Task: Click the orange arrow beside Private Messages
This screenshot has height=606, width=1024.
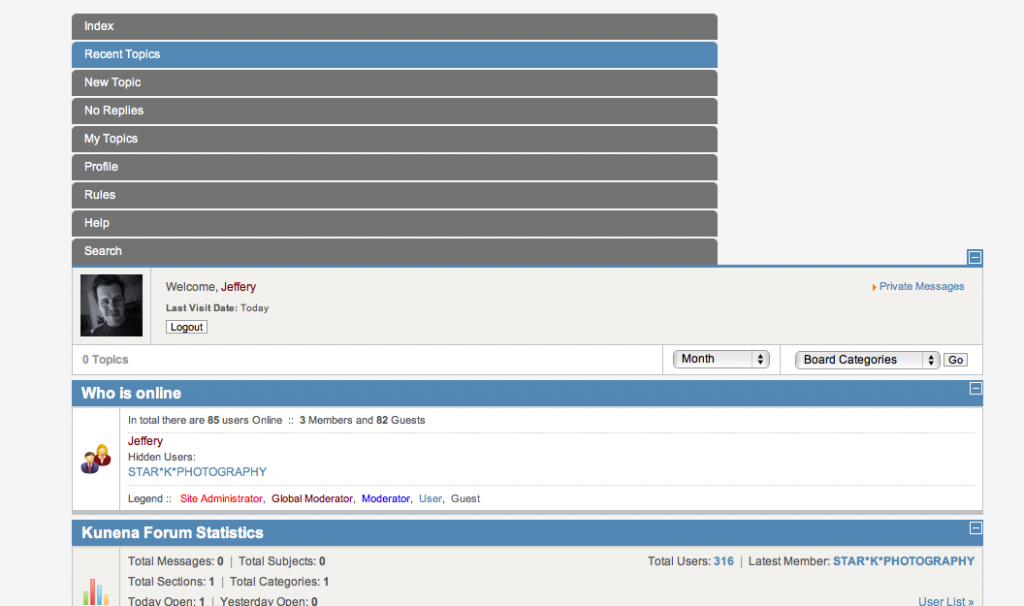Action: 874,287
